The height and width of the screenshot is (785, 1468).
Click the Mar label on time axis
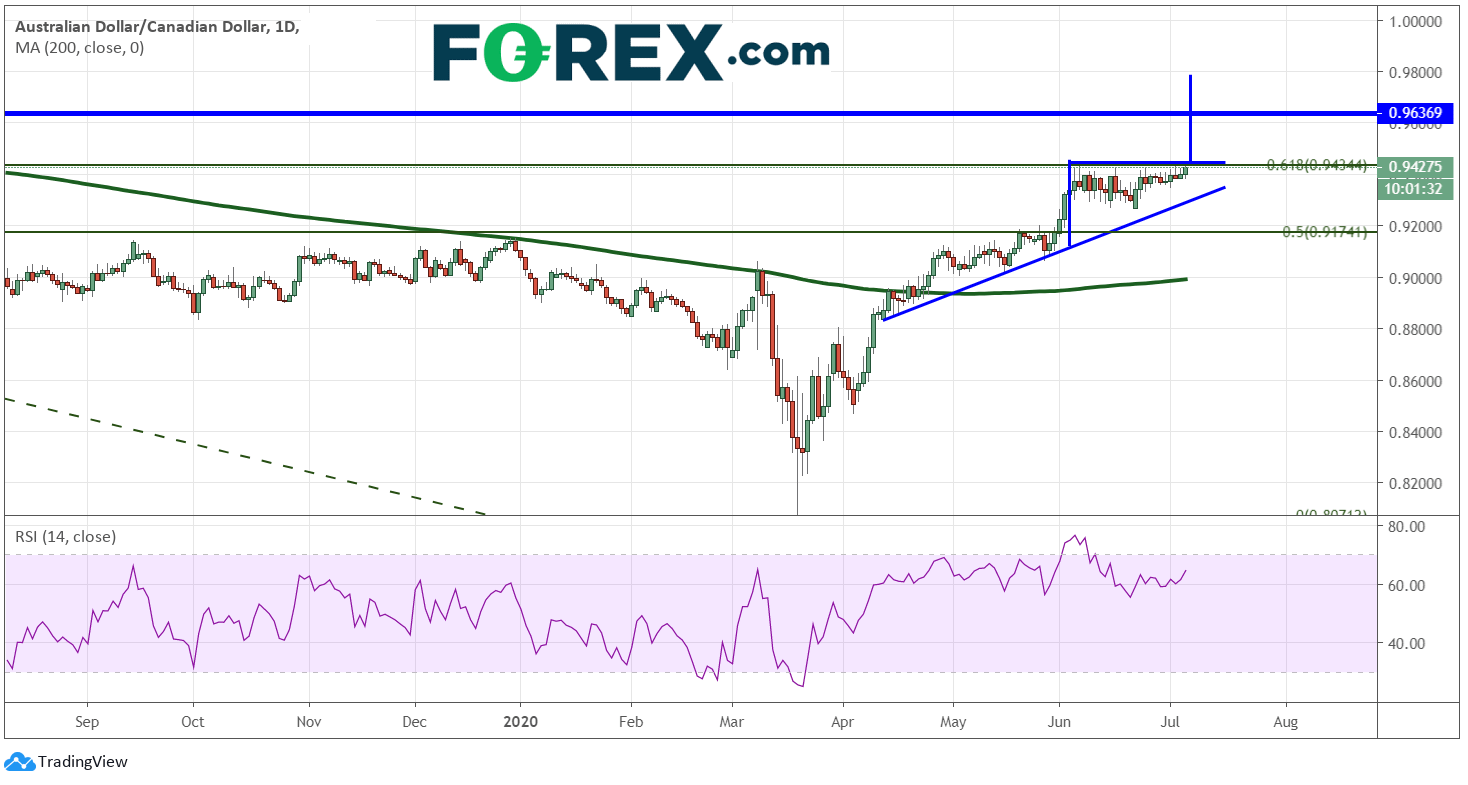point(732,721)
